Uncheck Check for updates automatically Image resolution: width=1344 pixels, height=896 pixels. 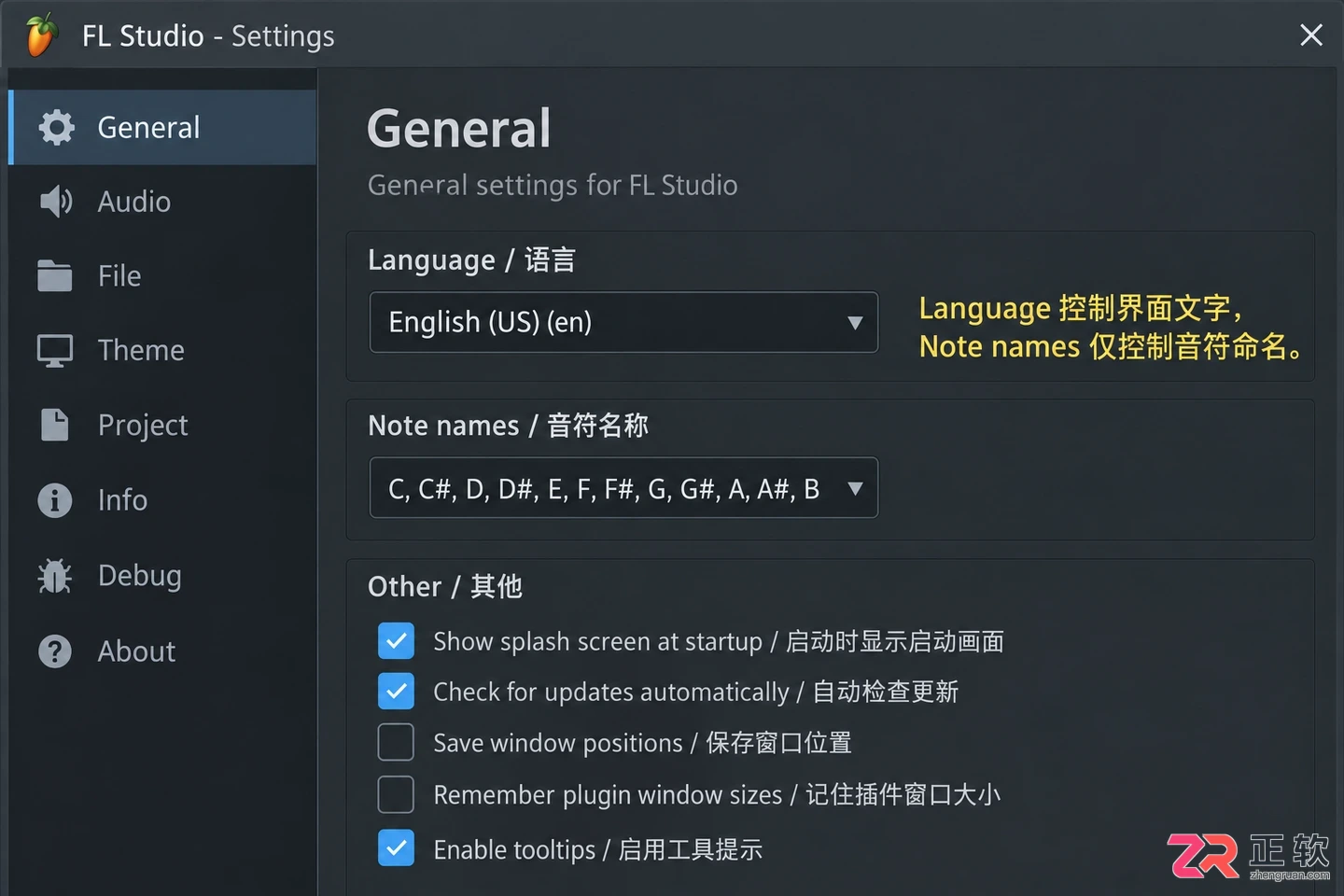coord(396,692)
